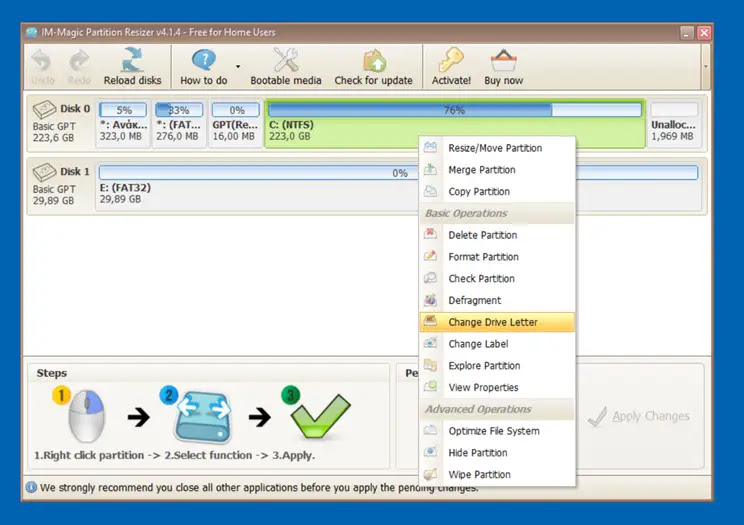
Task: Click the Redo toolbar icon
Action: [x=79, y=62]
